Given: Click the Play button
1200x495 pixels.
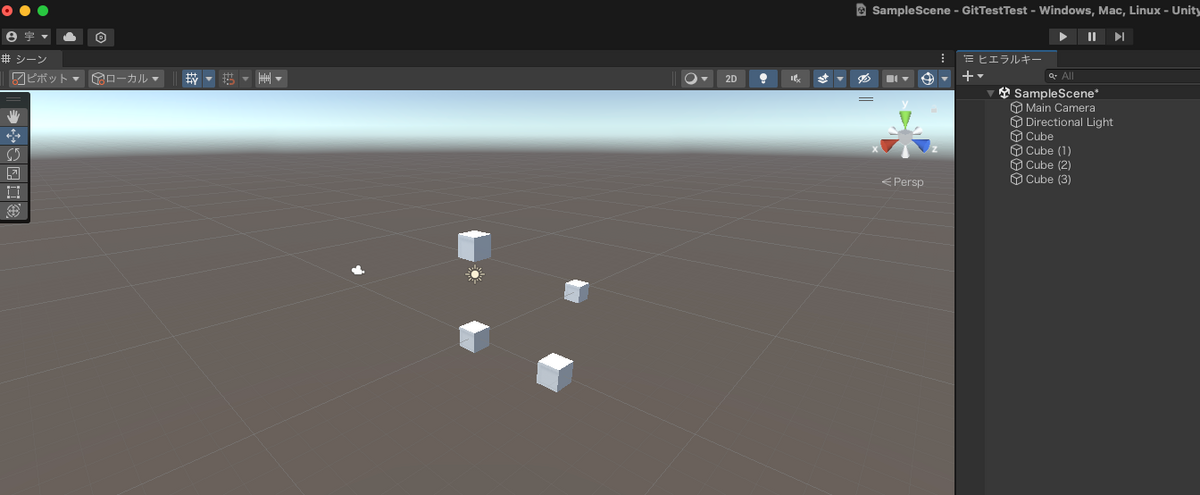Looking at the screenshot, I should click(x=1062, y=37).
